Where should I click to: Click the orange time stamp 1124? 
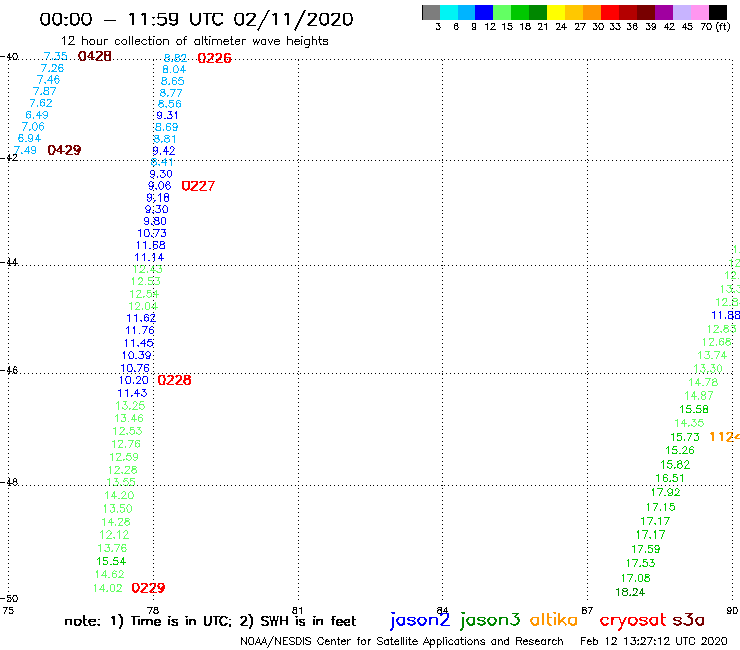[x=724, y=437]
